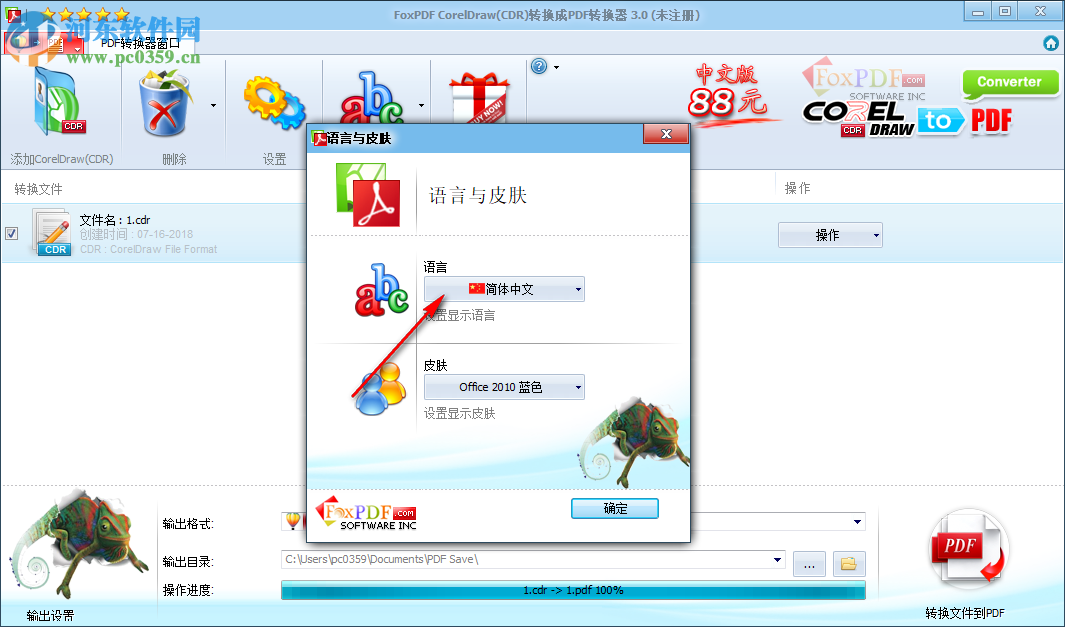The width and height of the screenshot is (1065, 627).
Task: Open help via the question mark icon
Action: pos(540,66)
